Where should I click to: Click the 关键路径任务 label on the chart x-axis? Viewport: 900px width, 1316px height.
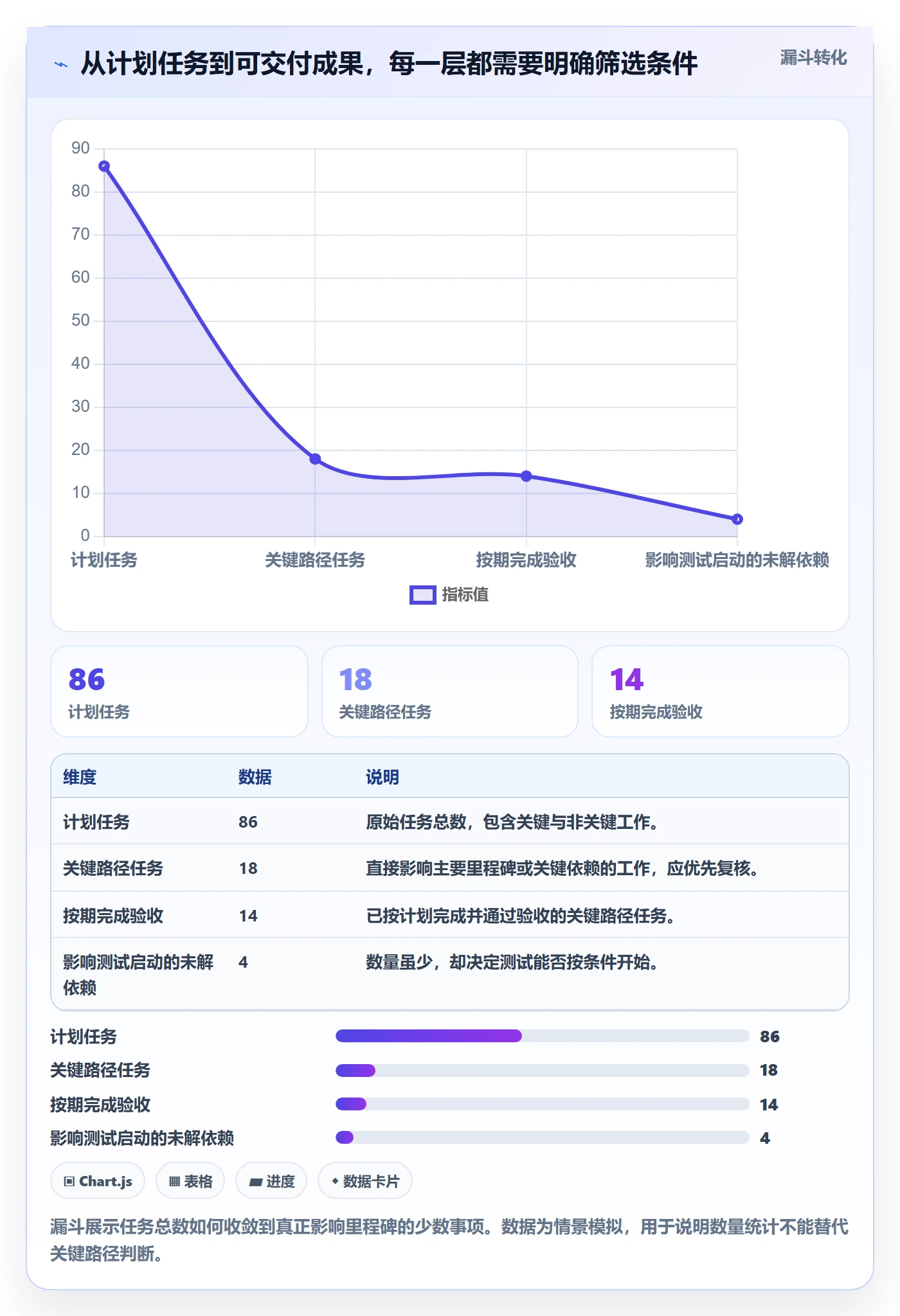[315, 560]
